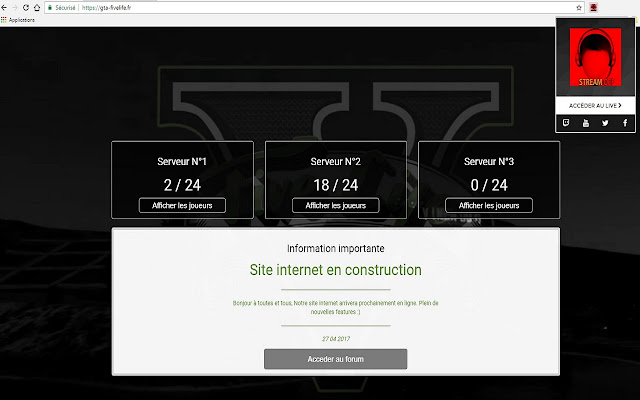Open the red extension icon in the toolbar

[x=593, y=7]
